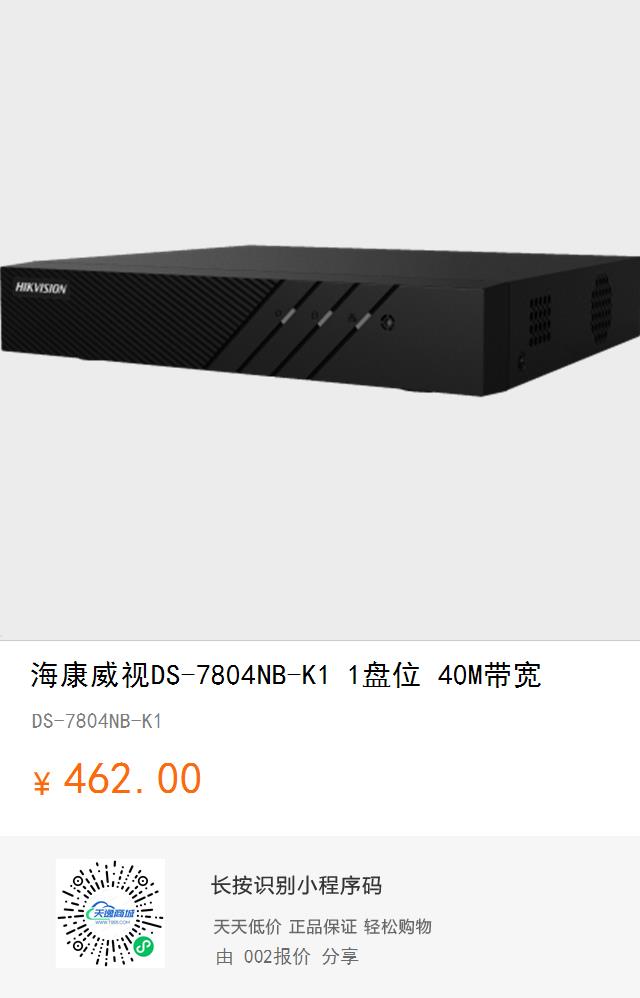The height and width of the screenshot is (998, 640).
Task: Click the Tianyi mall logo inside QR code
Action: pos(110,913)
